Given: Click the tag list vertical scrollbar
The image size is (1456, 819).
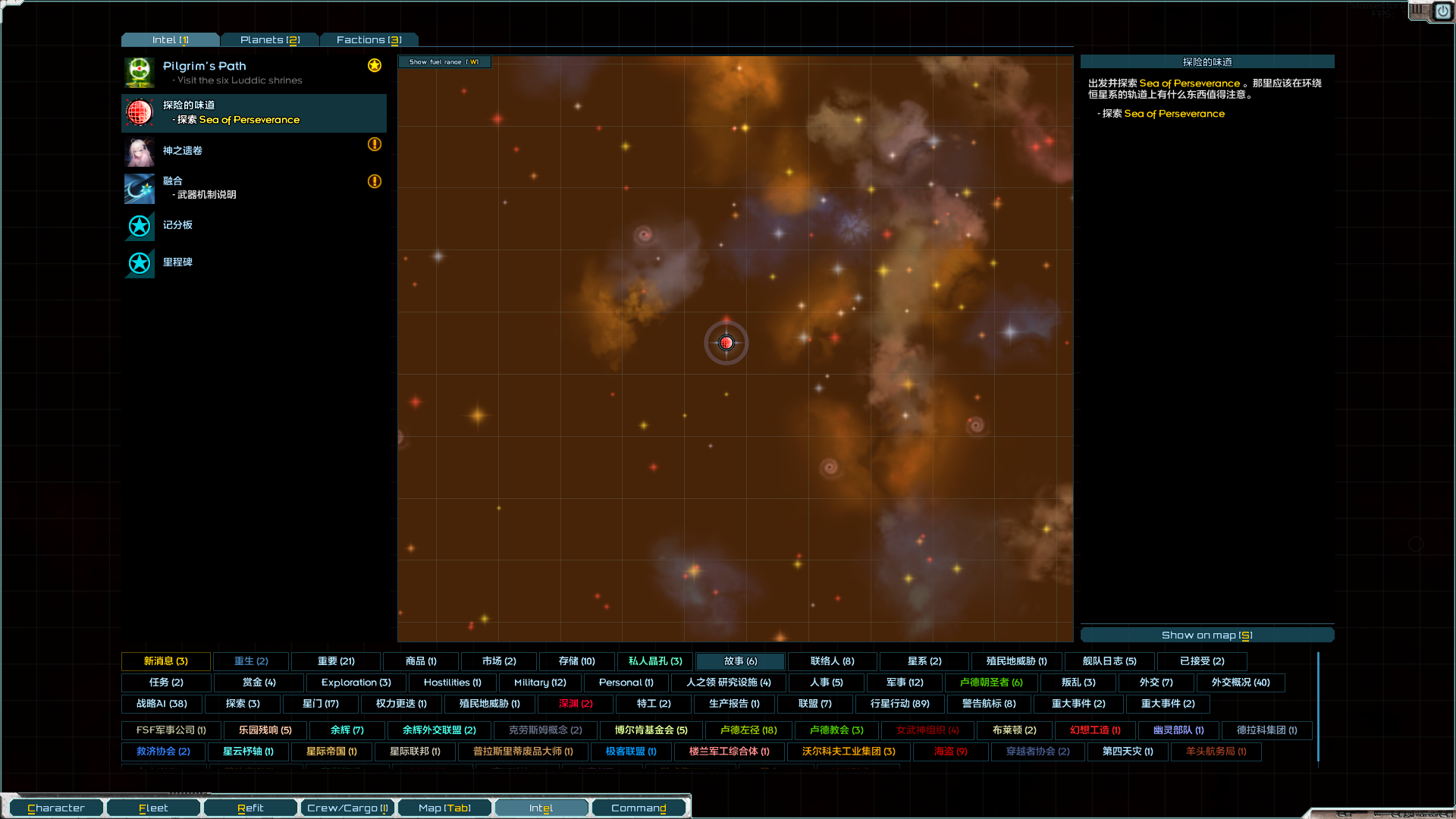Looking at the screenshot, I should pos(1318,705).
